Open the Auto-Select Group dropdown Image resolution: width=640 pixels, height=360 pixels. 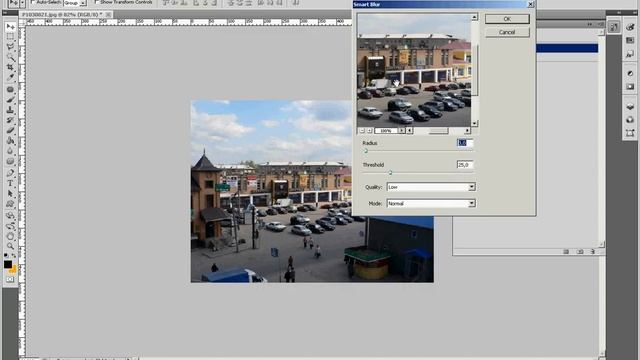[x=75, y=2]
